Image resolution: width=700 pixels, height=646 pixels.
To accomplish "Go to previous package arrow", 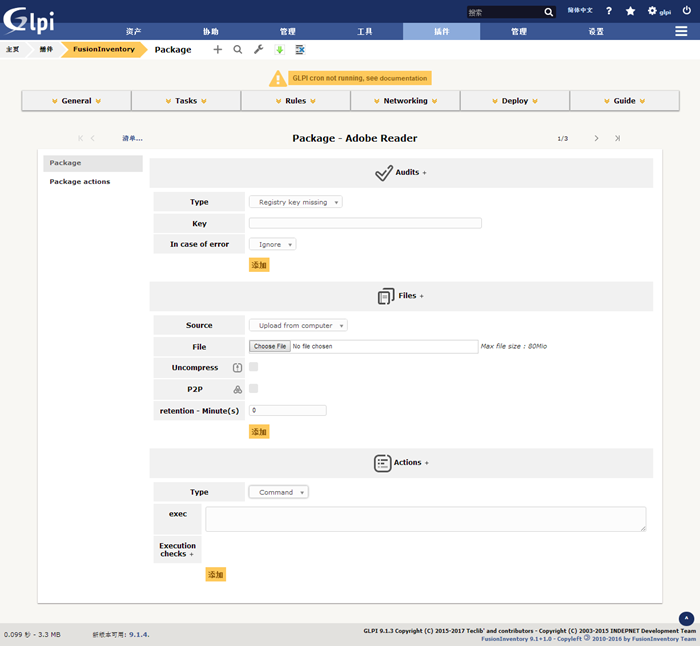I will [93, 138].
